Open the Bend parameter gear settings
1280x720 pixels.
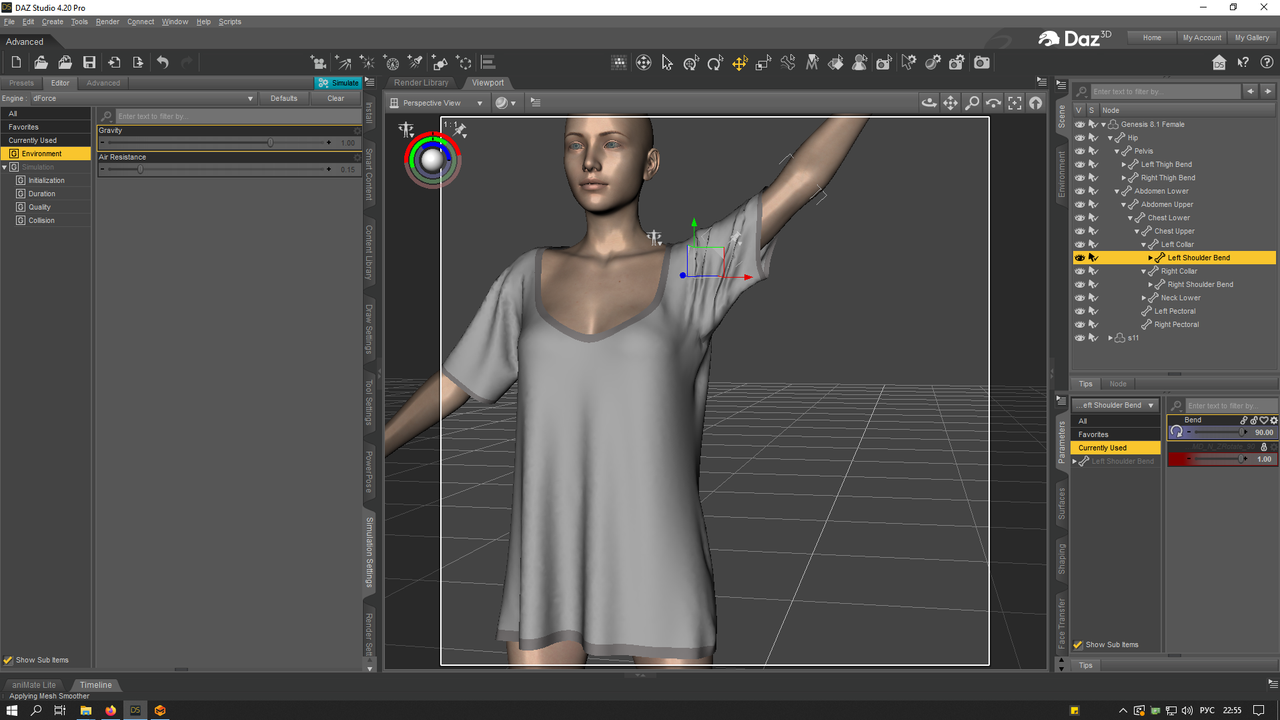(x=1274, y=420)
